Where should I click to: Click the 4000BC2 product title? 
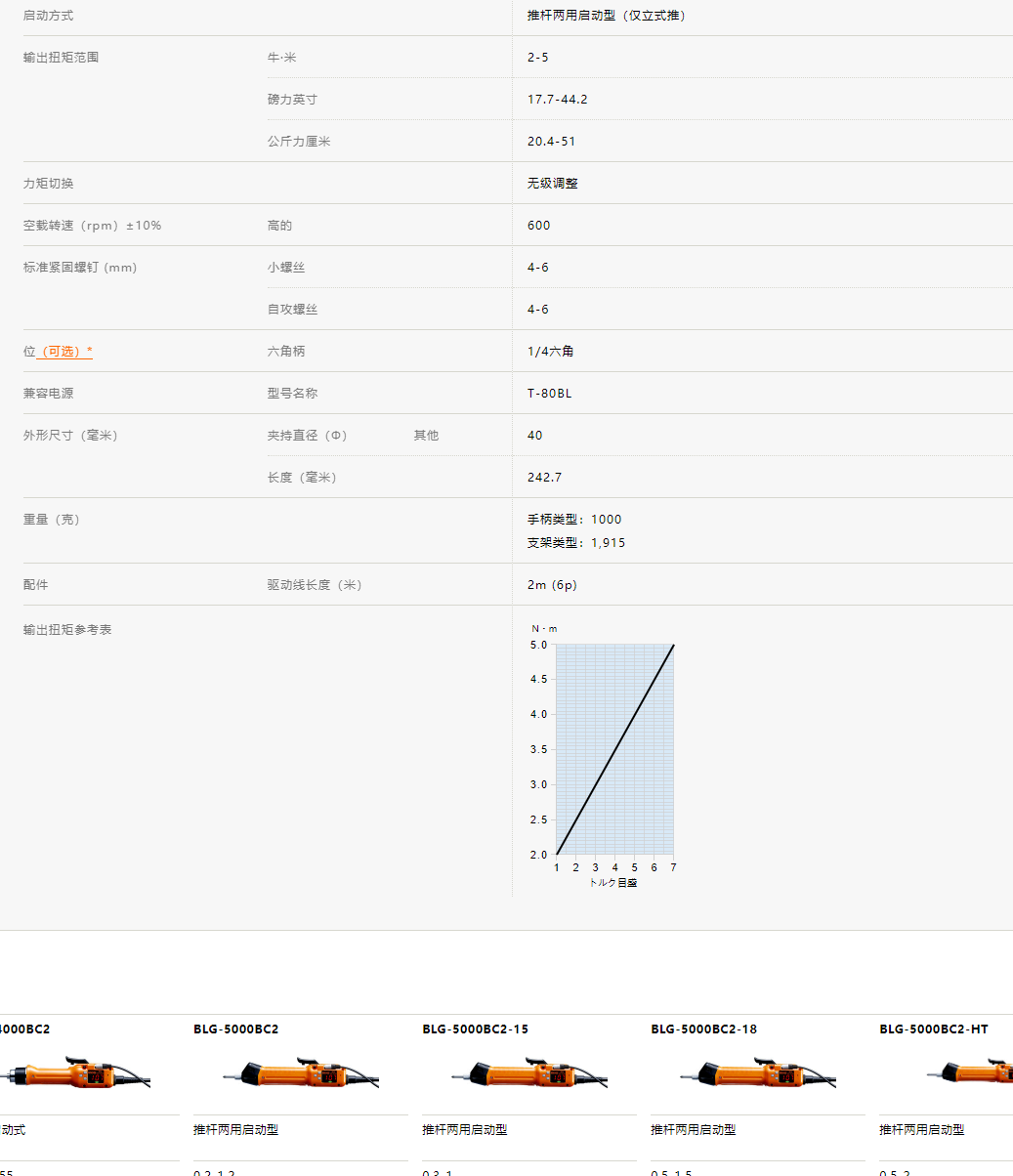tap(24, 1029)
